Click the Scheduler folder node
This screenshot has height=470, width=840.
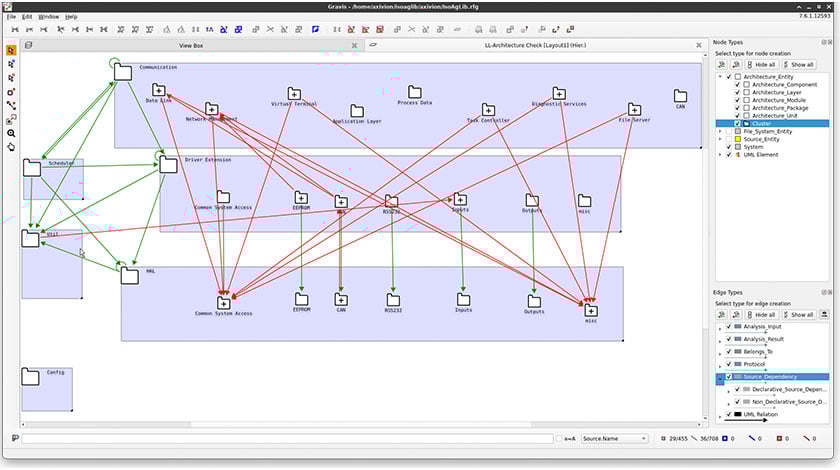(x=32, y=168)
